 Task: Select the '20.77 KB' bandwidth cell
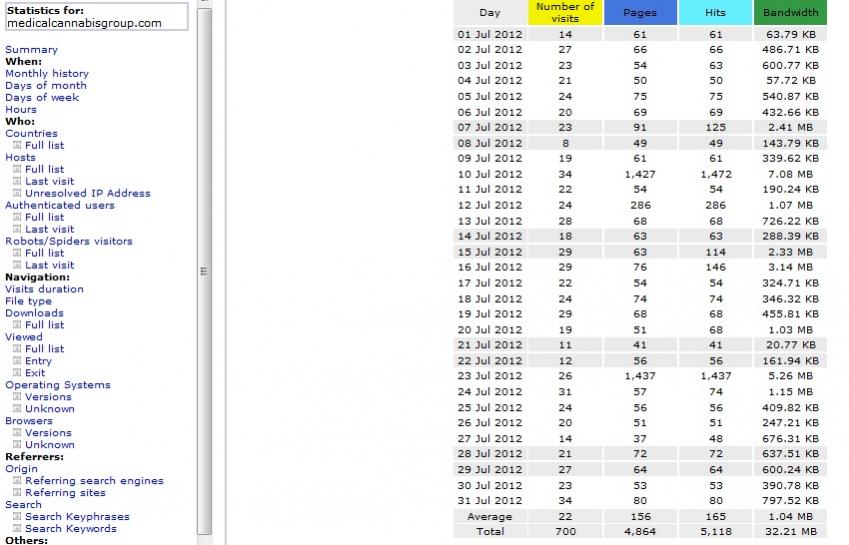tap(790, 345)
